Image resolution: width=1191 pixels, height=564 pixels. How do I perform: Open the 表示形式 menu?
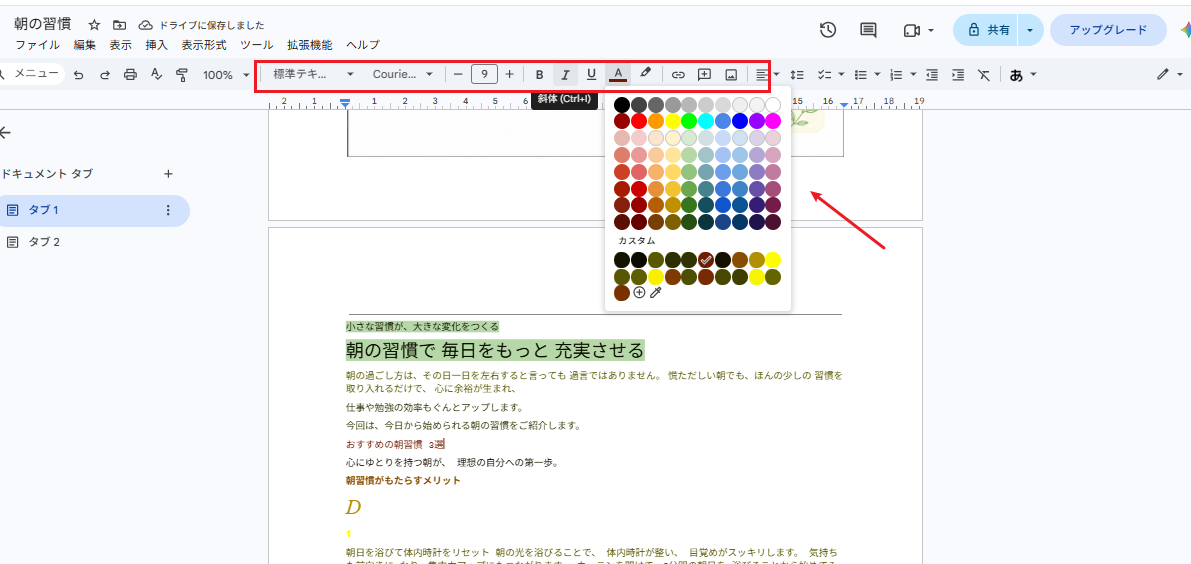coord(204,45)
